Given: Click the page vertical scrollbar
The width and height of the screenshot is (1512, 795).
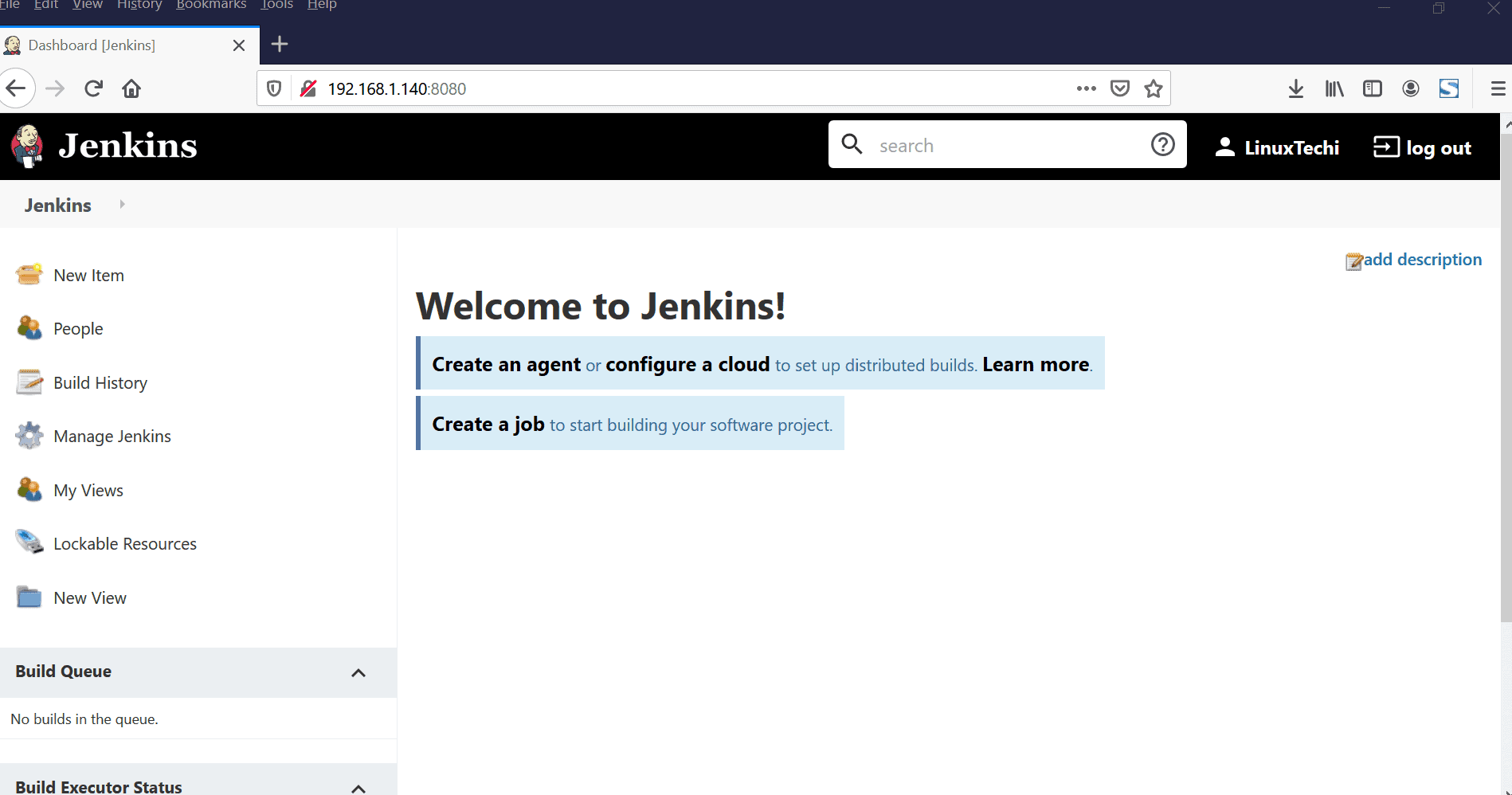Looking at the screenshot, I should point(1506,378).
